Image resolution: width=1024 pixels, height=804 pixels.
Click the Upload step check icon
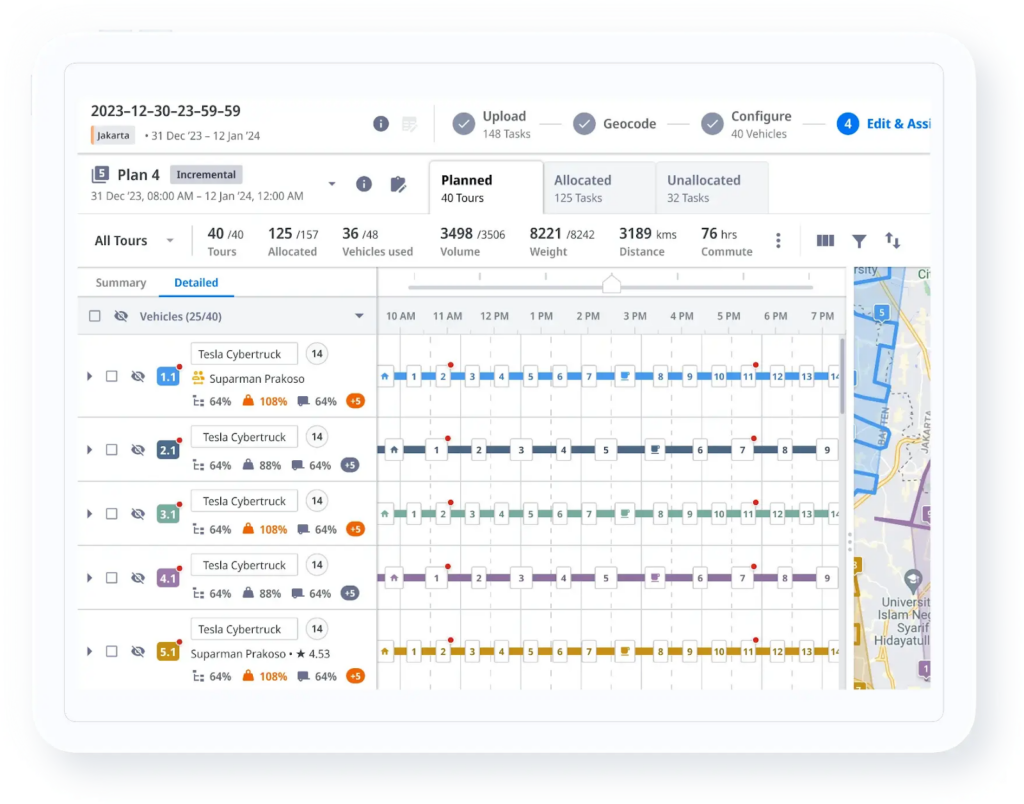464,124
